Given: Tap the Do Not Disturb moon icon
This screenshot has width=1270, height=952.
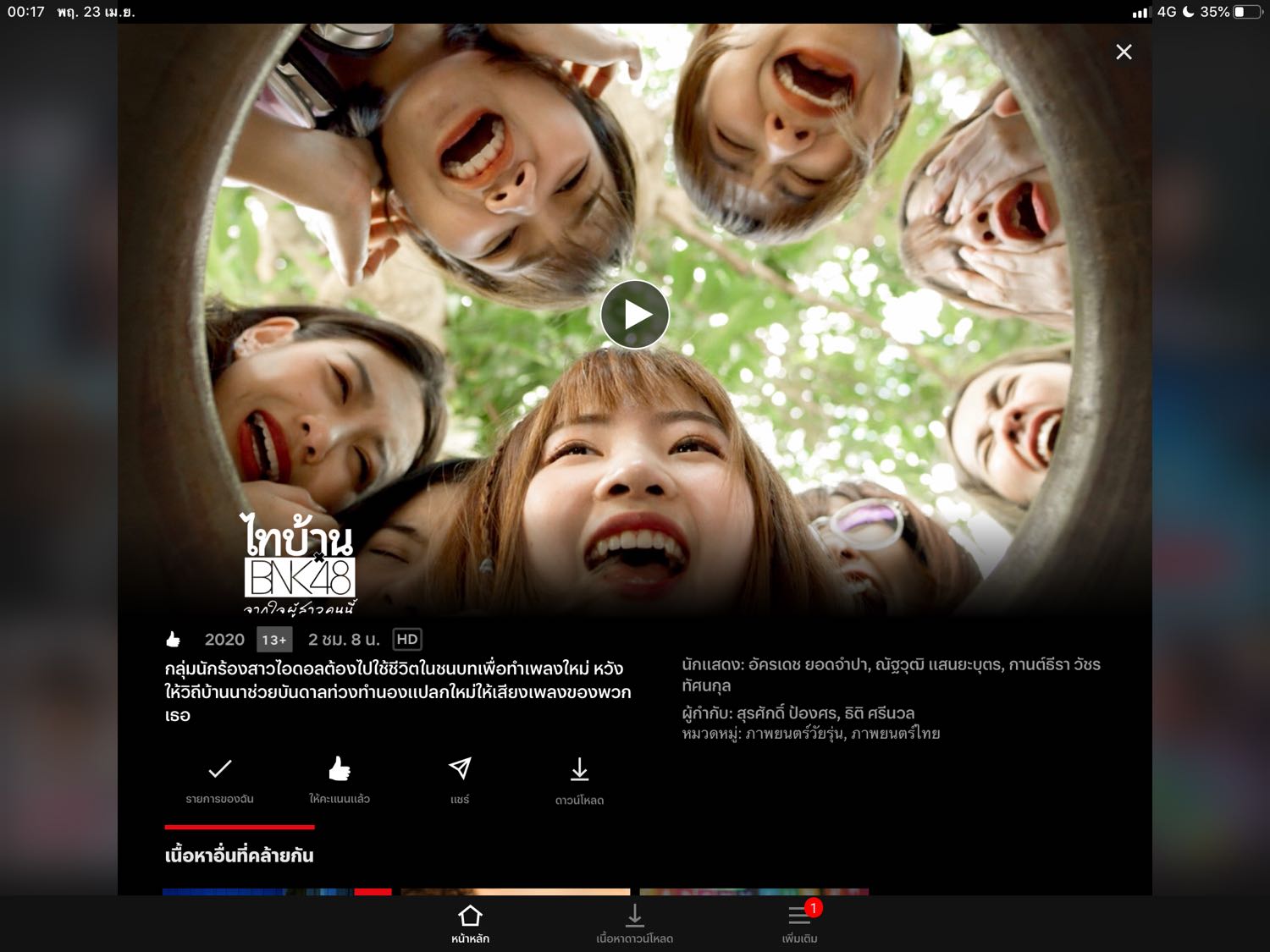Looking at the screenshot, I should click(x=1189, y=12).
